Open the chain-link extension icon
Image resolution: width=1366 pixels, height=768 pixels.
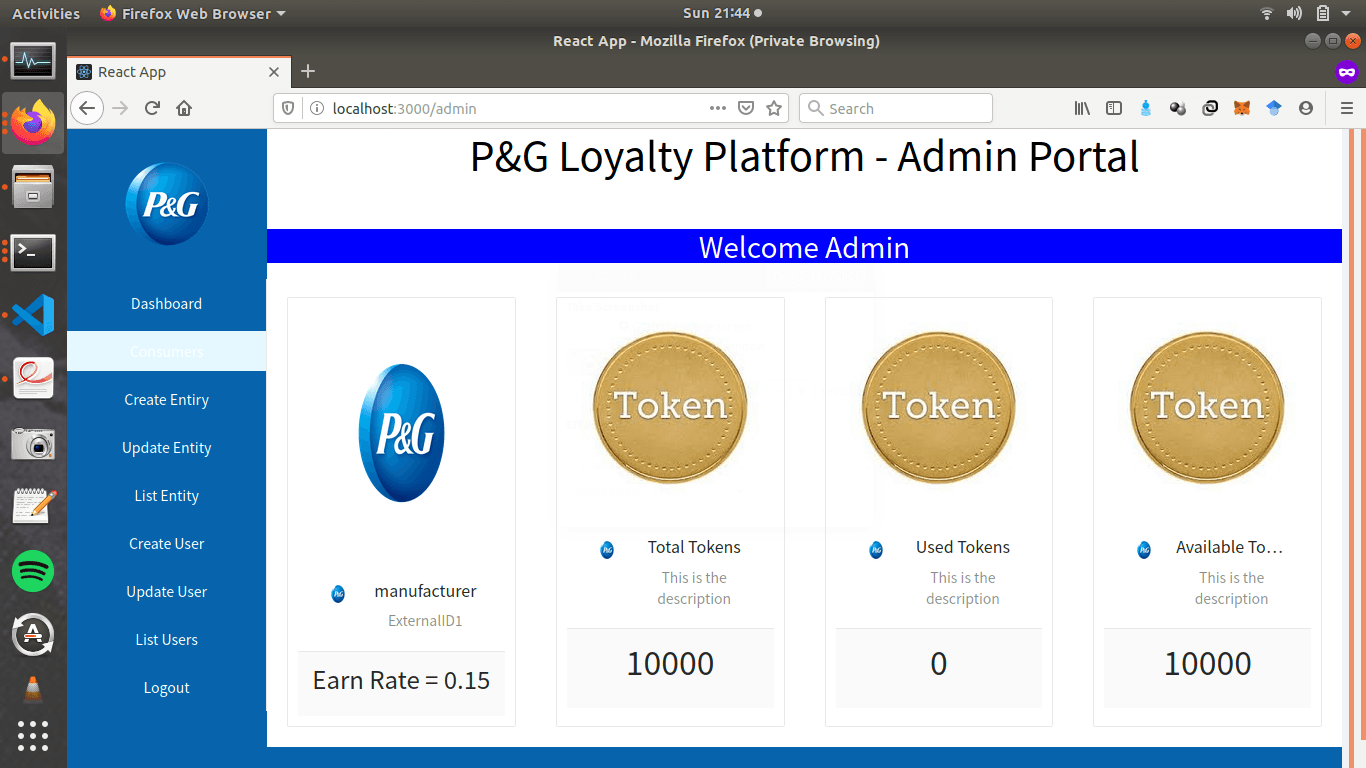pos(1210,108)
